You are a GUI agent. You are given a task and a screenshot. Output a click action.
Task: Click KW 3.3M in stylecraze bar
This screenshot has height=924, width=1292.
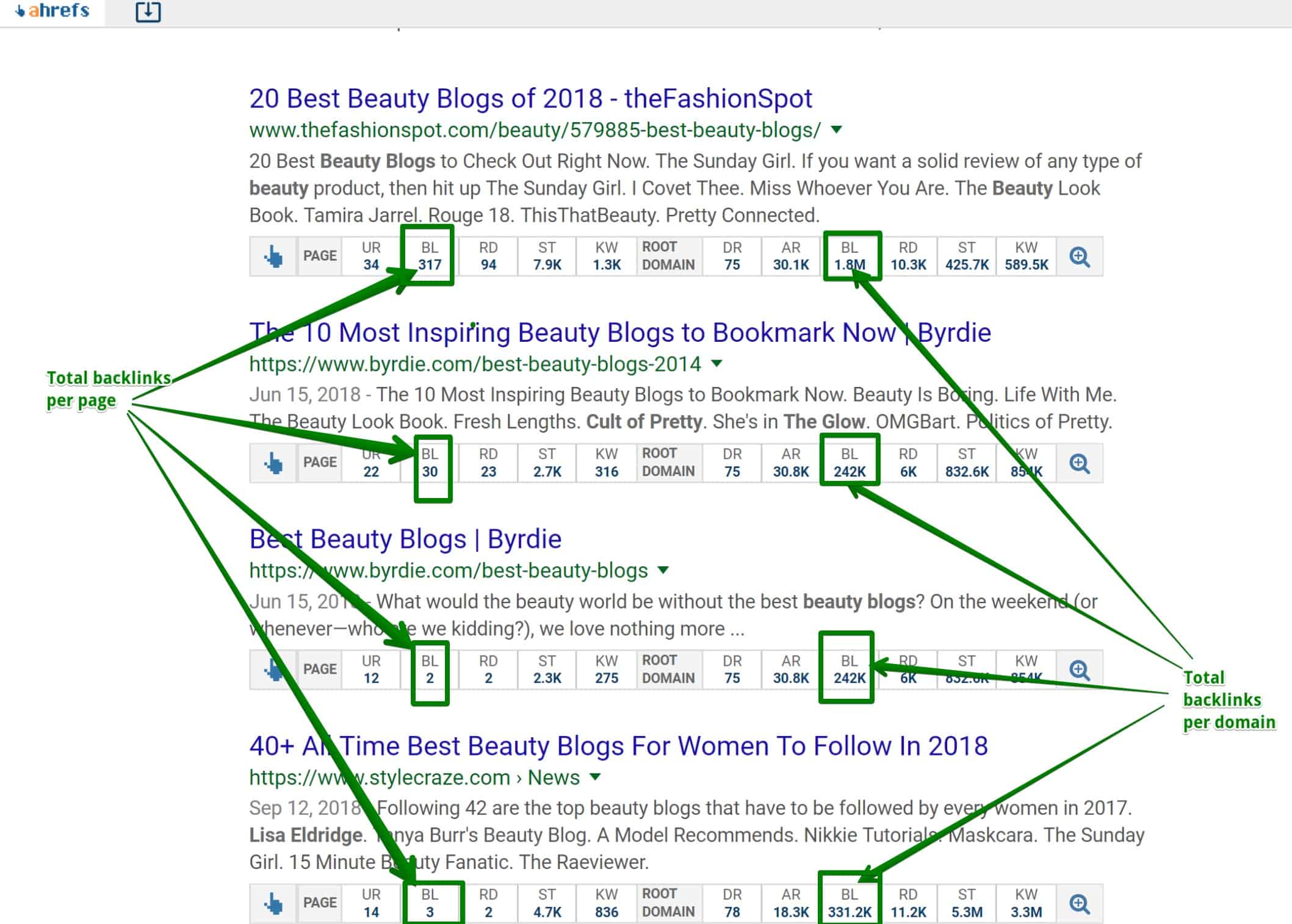[1027, 903]
